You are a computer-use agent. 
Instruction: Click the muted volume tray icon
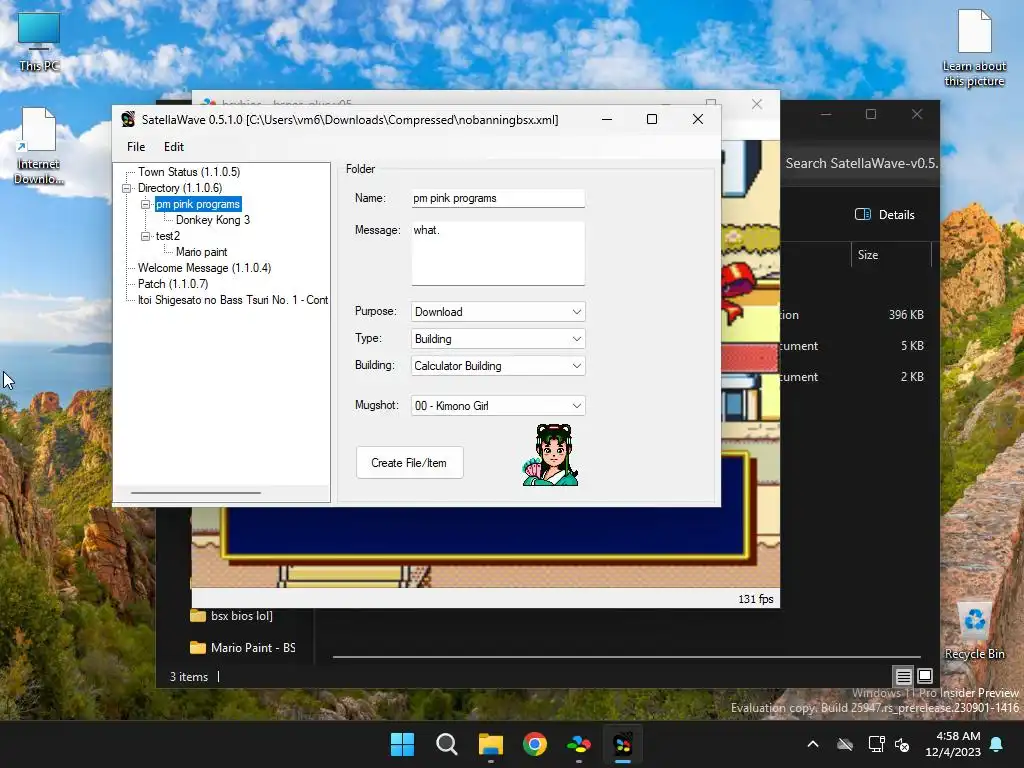tap(902, 744)
